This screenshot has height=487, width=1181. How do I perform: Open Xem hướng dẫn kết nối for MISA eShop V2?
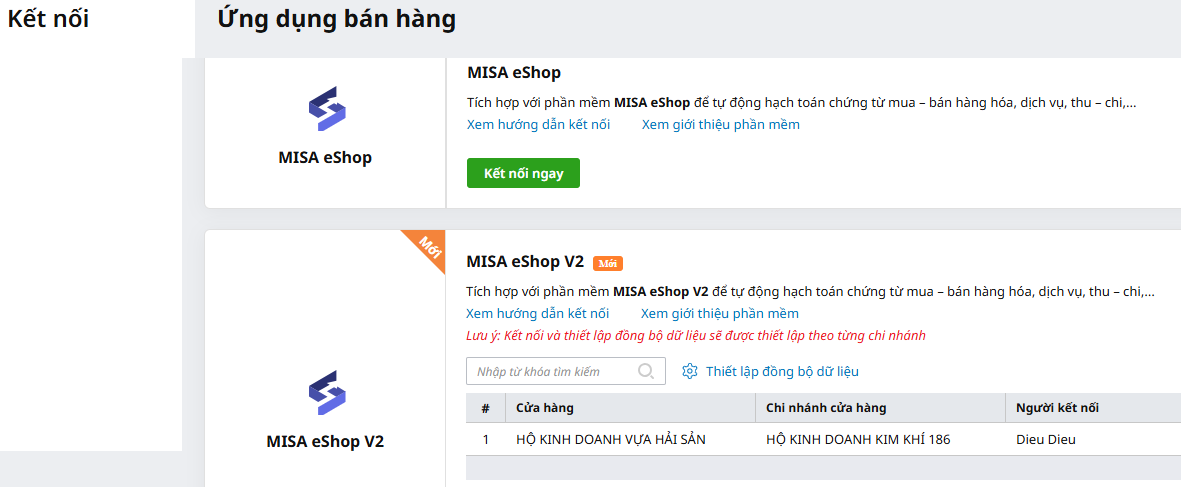coord(538,313)
